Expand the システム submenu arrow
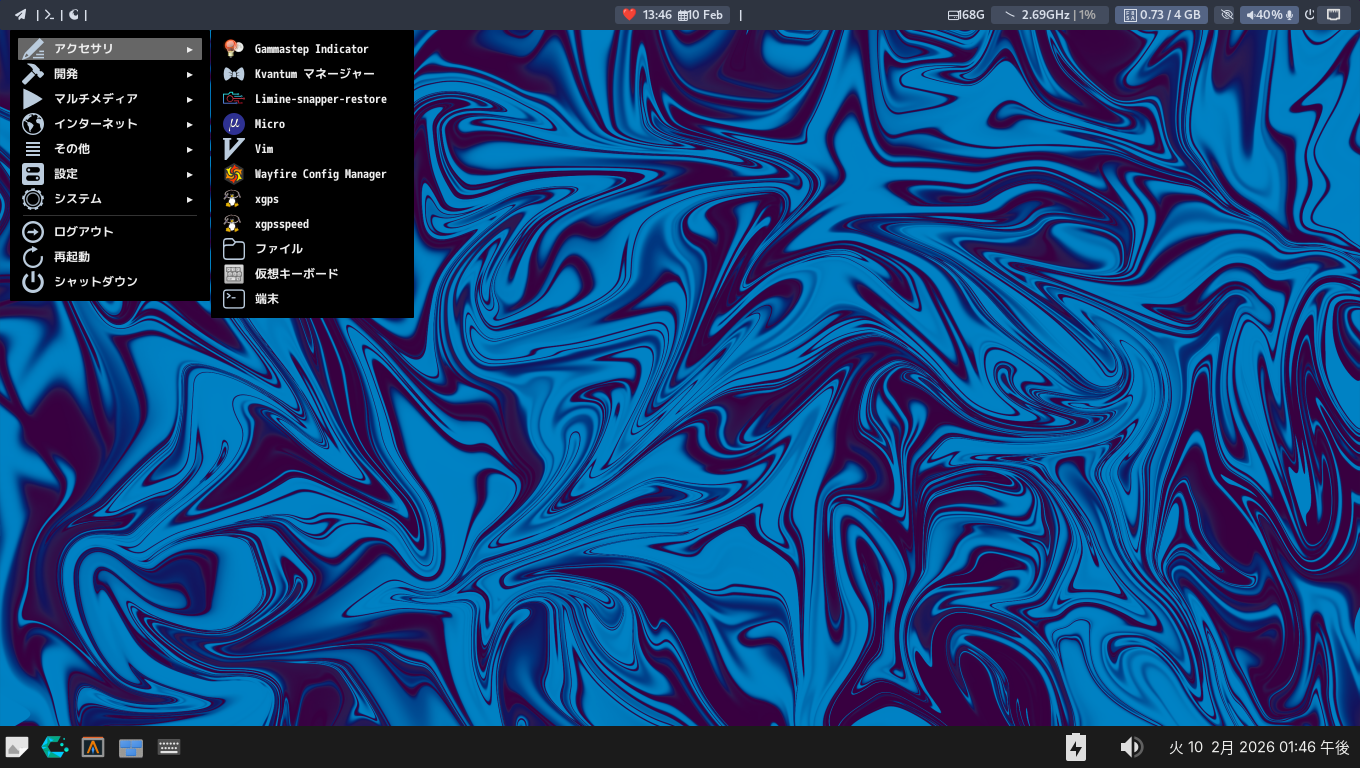This screenshot has height=768, width=1360. [x=190, y=199]
